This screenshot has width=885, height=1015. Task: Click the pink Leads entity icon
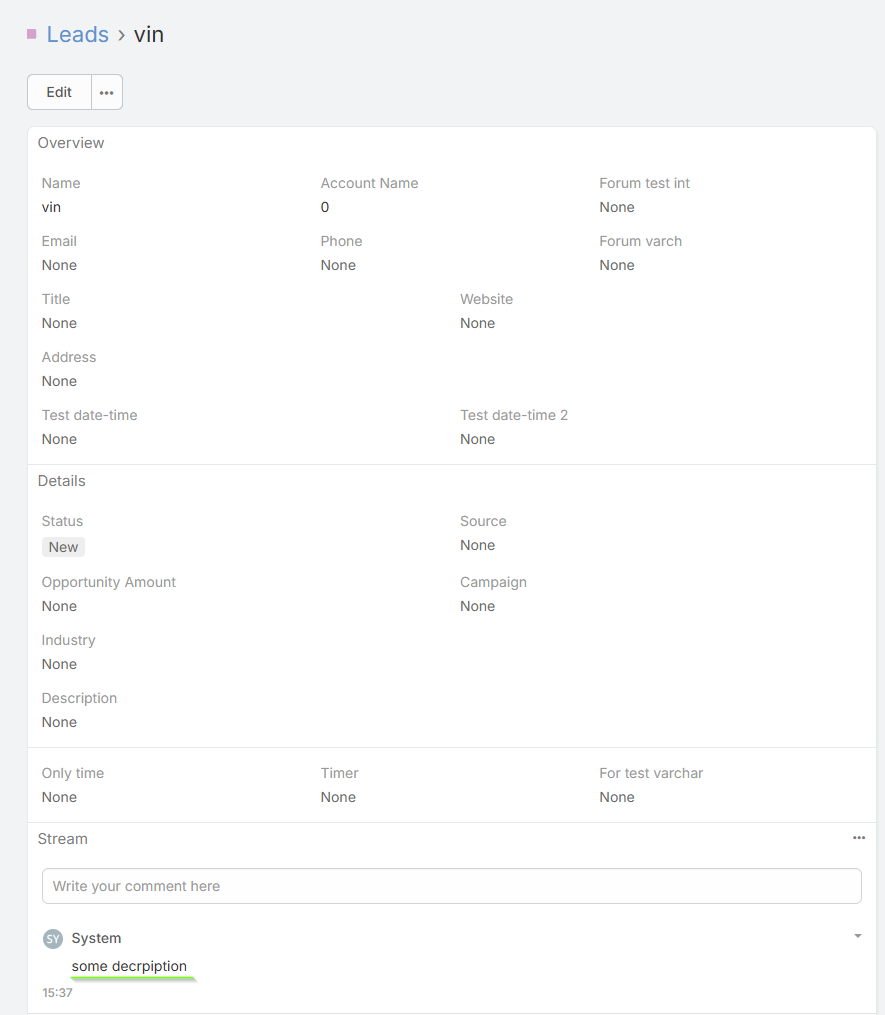pyautogui.click(x=32, y=35)
